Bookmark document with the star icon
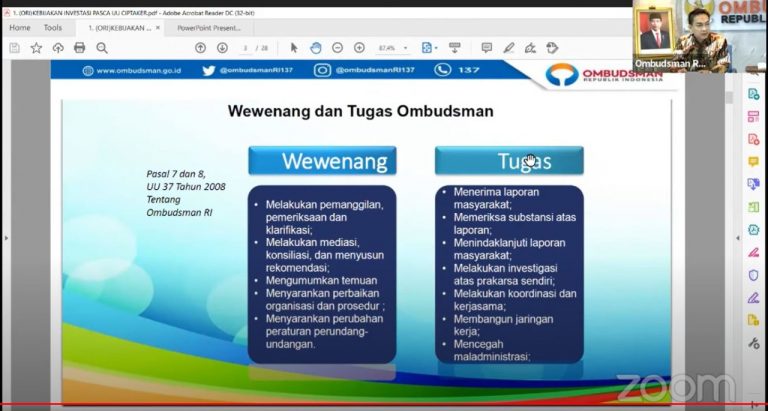The width and height of the screenshot is (768, 411). click(36, 48)
